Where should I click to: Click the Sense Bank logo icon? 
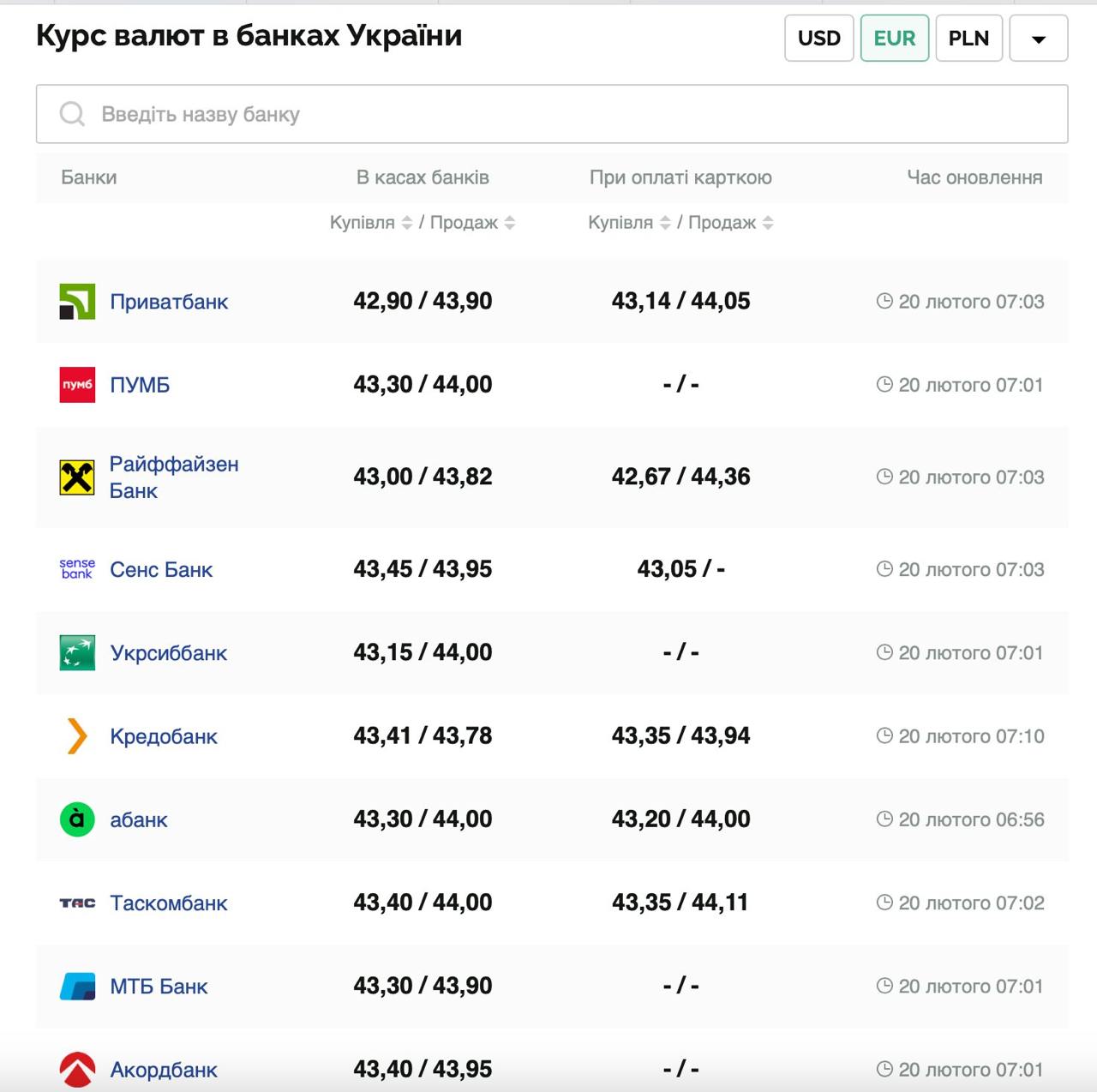tap(77, 569)
